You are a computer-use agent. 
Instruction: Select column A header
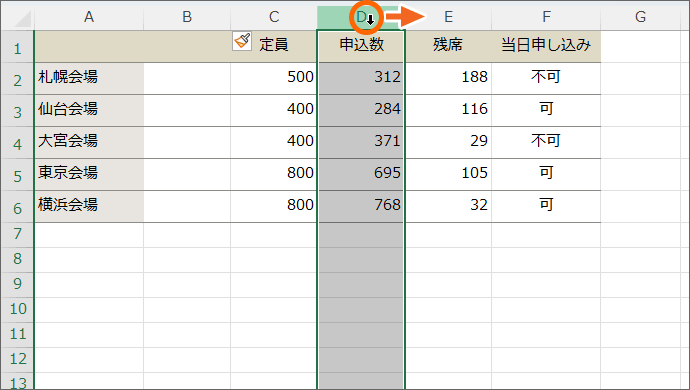[89, 17]
